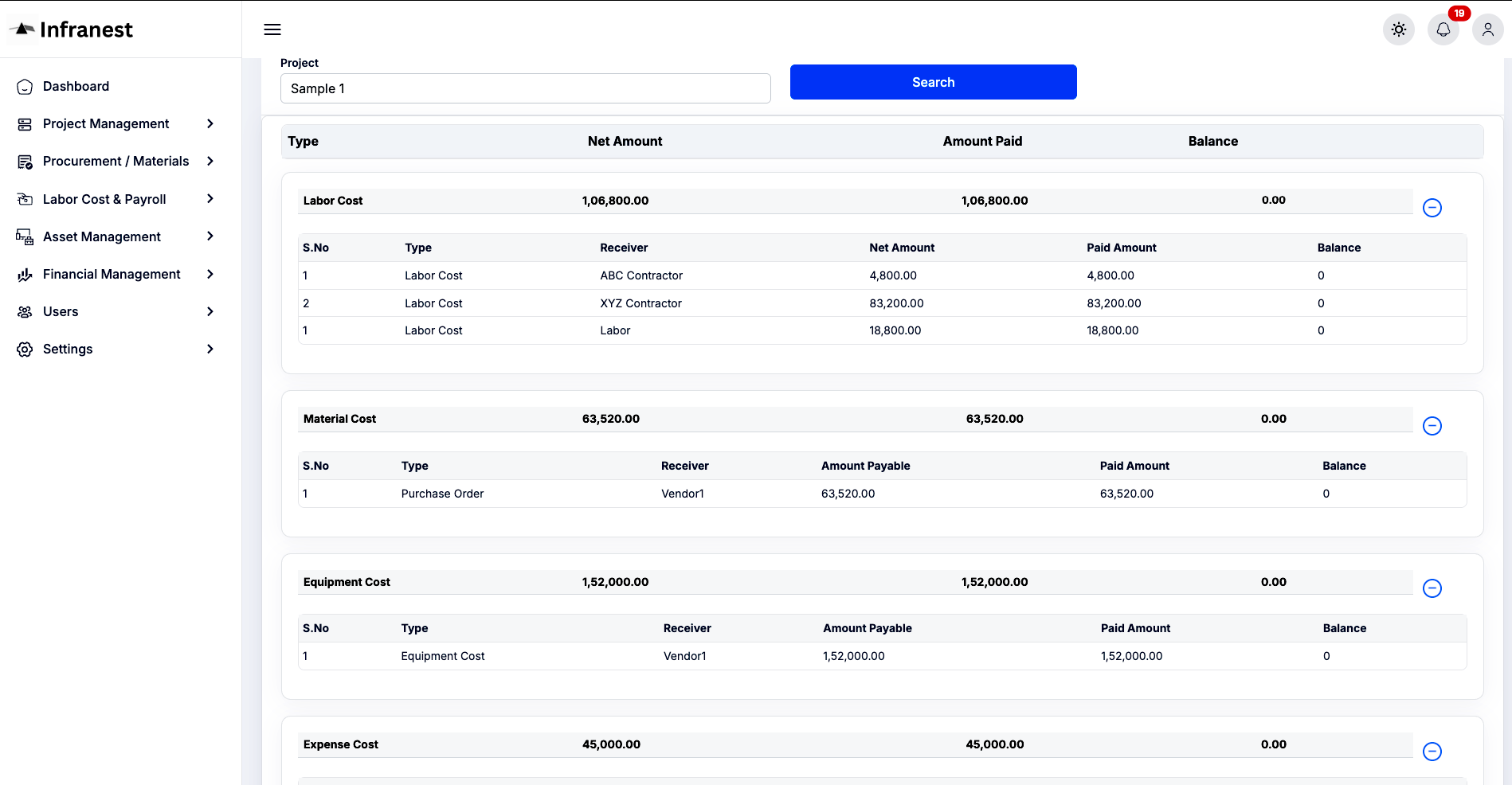
Task: Open the Users menu item
Action: point(61,311)
